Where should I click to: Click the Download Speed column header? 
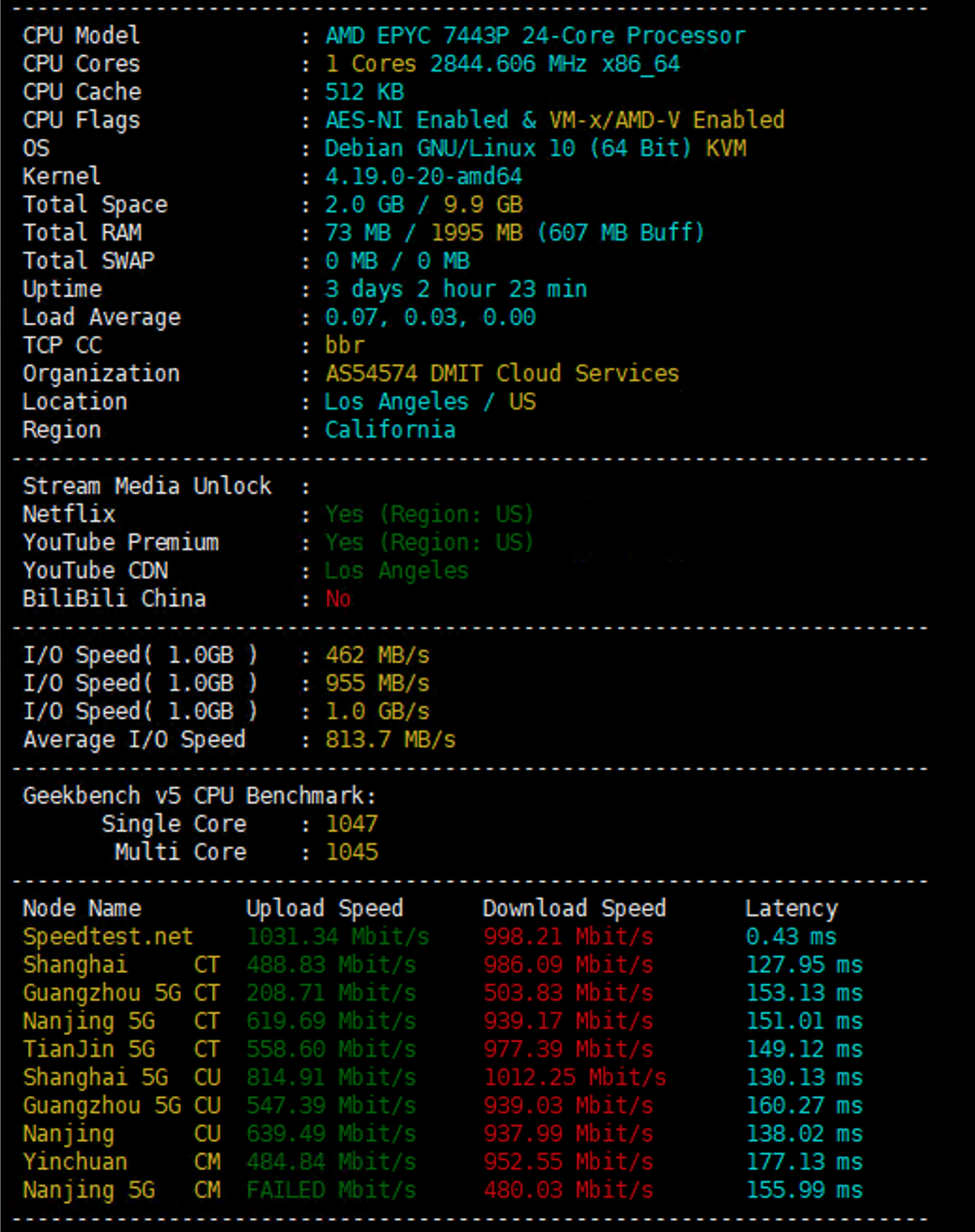[574, 909]
